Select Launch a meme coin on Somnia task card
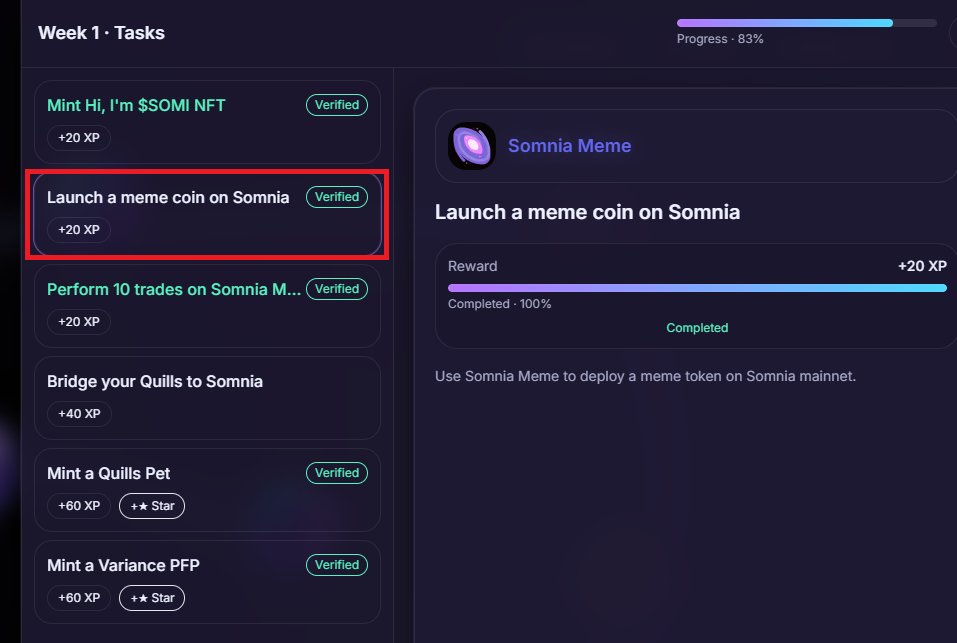 208,214
